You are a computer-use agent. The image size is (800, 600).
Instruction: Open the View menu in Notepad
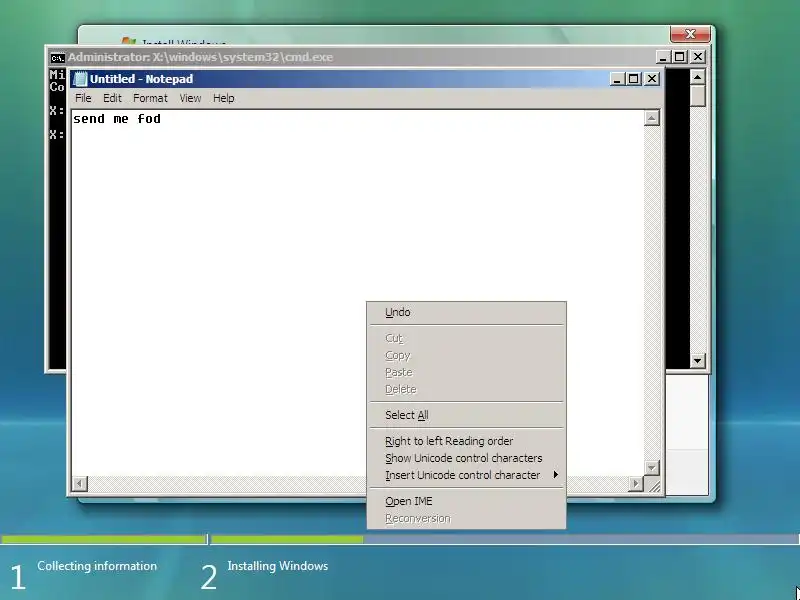(190, 98)
